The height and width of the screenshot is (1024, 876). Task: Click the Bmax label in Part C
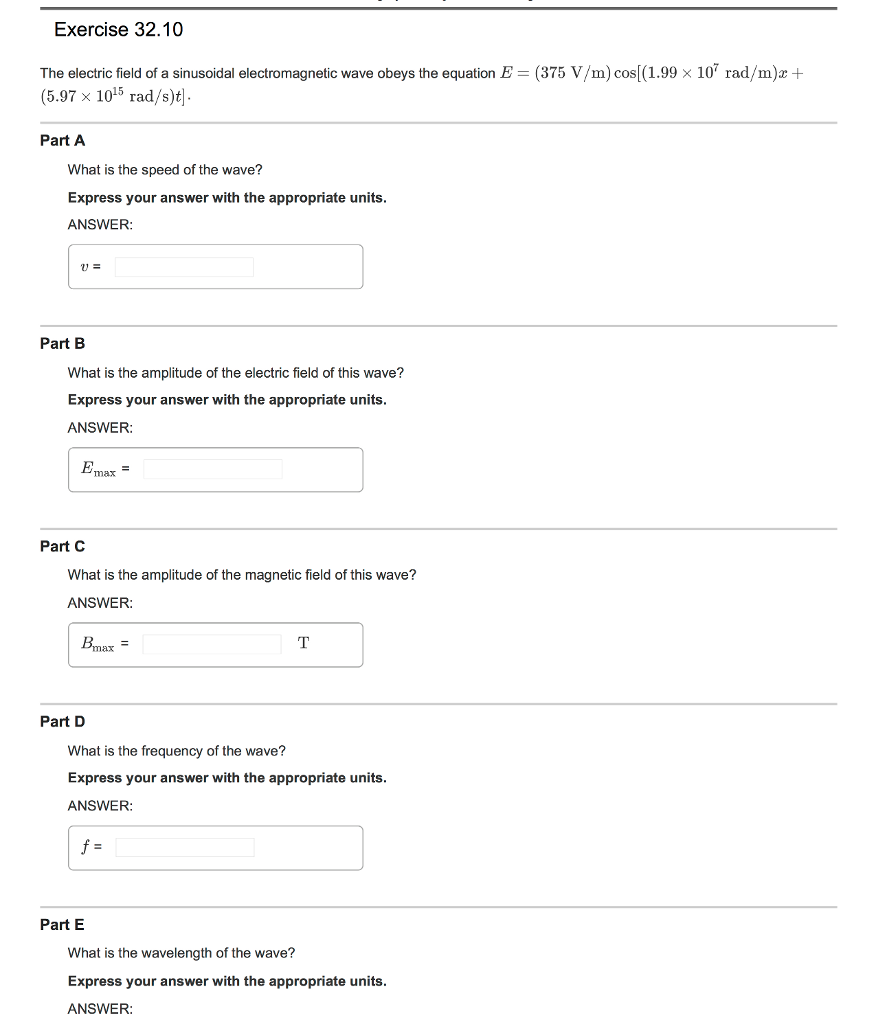tap(98, 645)
